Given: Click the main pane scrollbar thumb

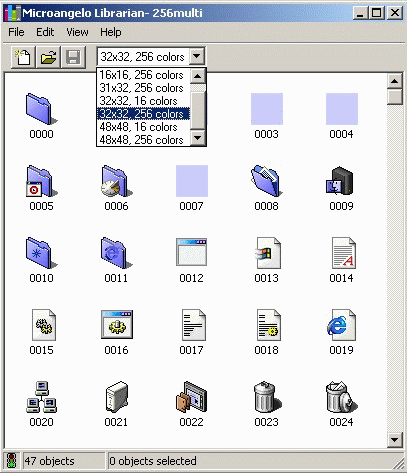Looking at the screenshot, I should coord(395,97).
